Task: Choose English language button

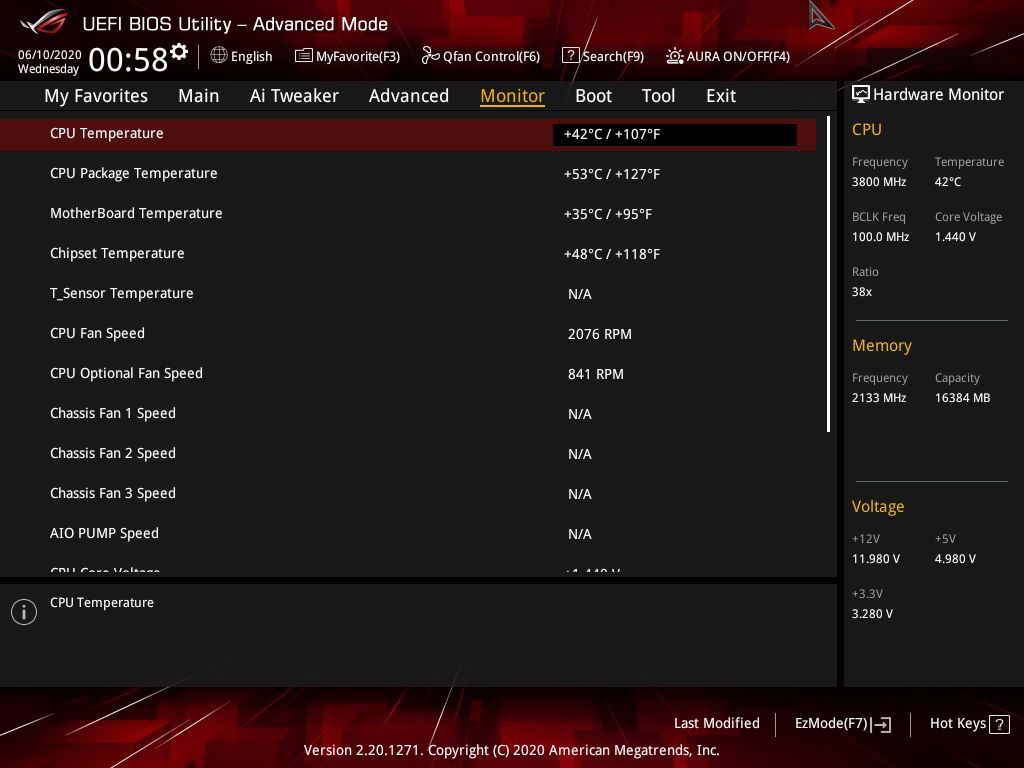Action: tap(251, 57)
